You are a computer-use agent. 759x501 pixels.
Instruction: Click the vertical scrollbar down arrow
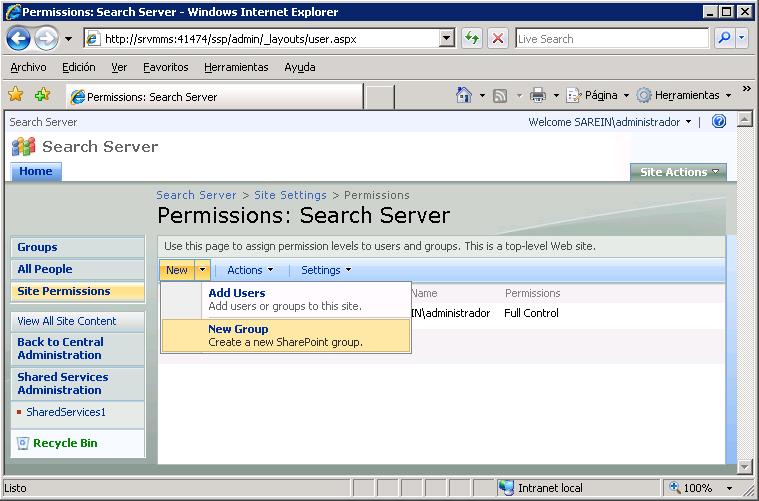pyautogui.click(x=744, y=467)
